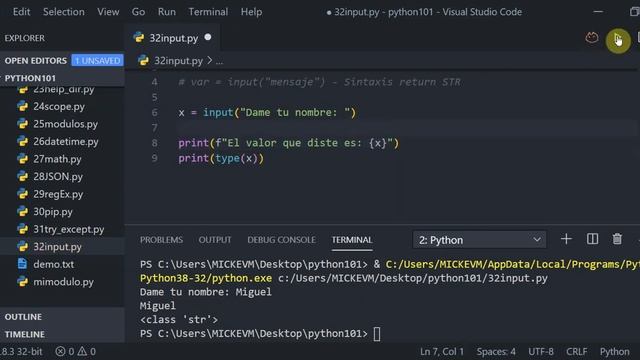The width and height of the screenshot is (640, 360).
Task: Open the Go menu
Action: [x=138, y=12]
